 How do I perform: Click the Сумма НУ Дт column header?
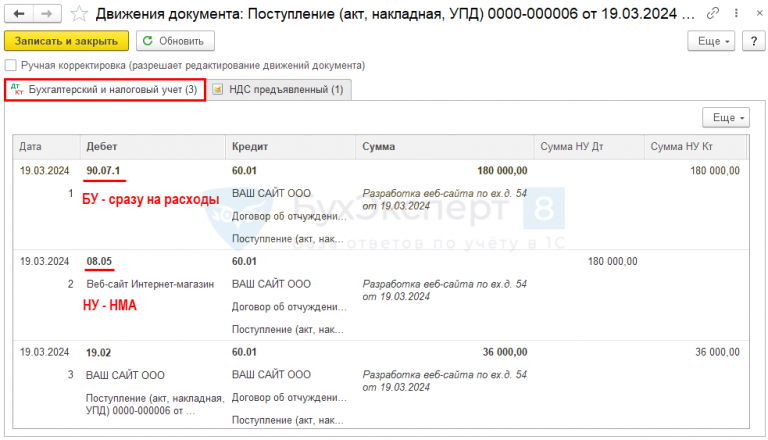[589, 147]
